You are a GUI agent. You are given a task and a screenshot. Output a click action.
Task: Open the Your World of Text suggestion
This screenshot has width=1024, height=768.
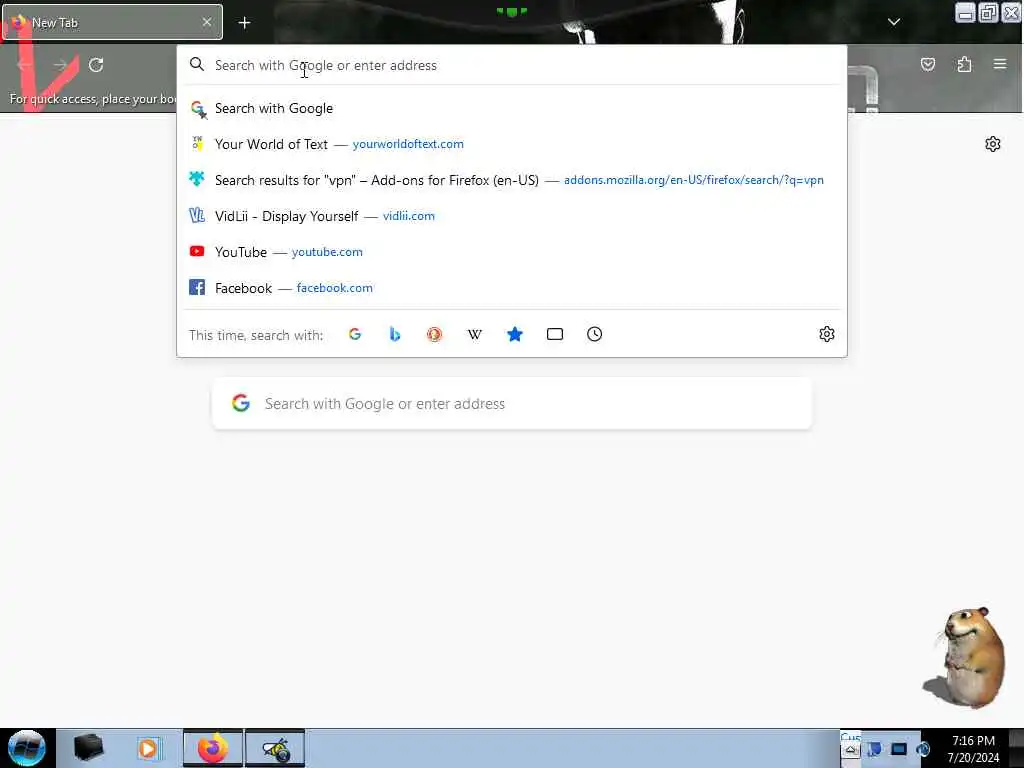pyautogui.click(x=511, y=144)
